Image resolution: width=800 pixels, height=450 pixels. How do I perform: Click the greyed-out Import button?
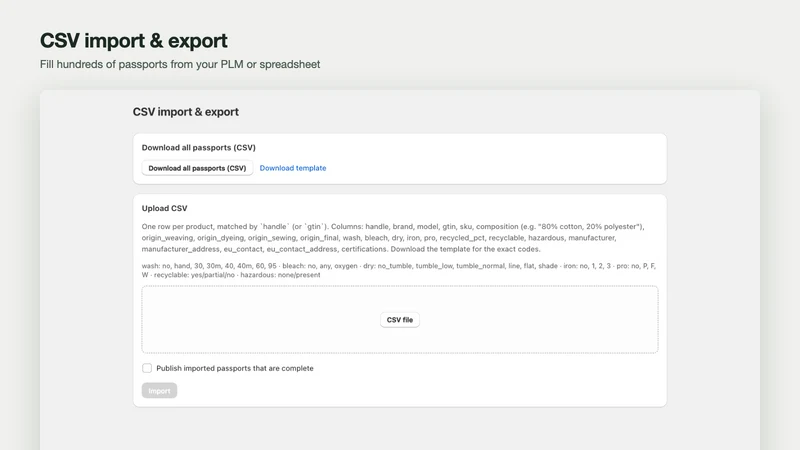coord(159,391)
